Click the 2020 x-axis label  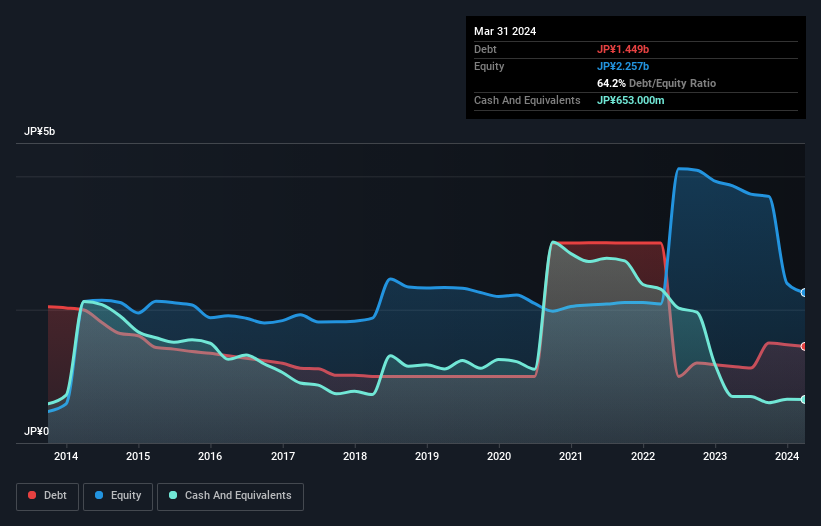tap(499, 456)
